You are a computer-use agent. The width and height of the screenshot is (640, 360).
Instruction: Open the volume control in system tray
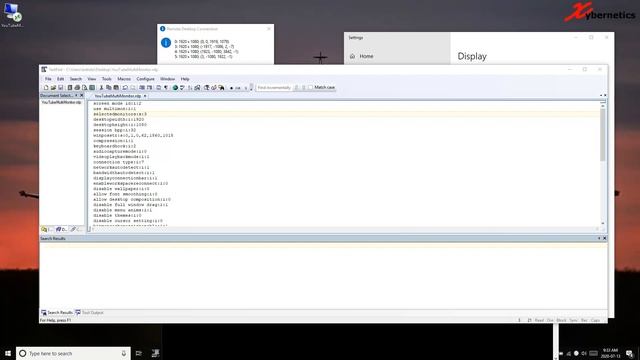tap(584, 353)
